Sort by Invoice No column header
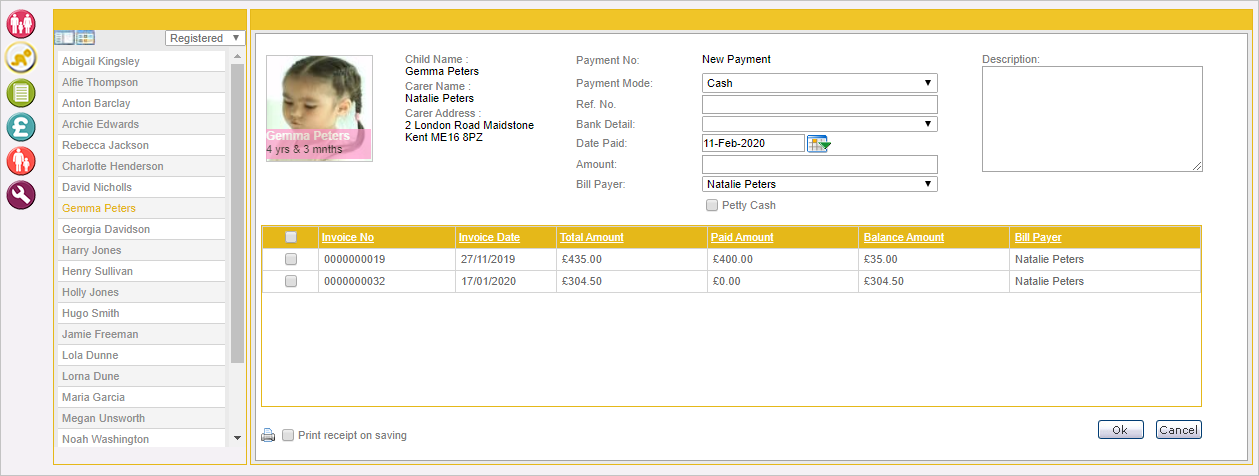1259x476 pixels. [347, 238]
